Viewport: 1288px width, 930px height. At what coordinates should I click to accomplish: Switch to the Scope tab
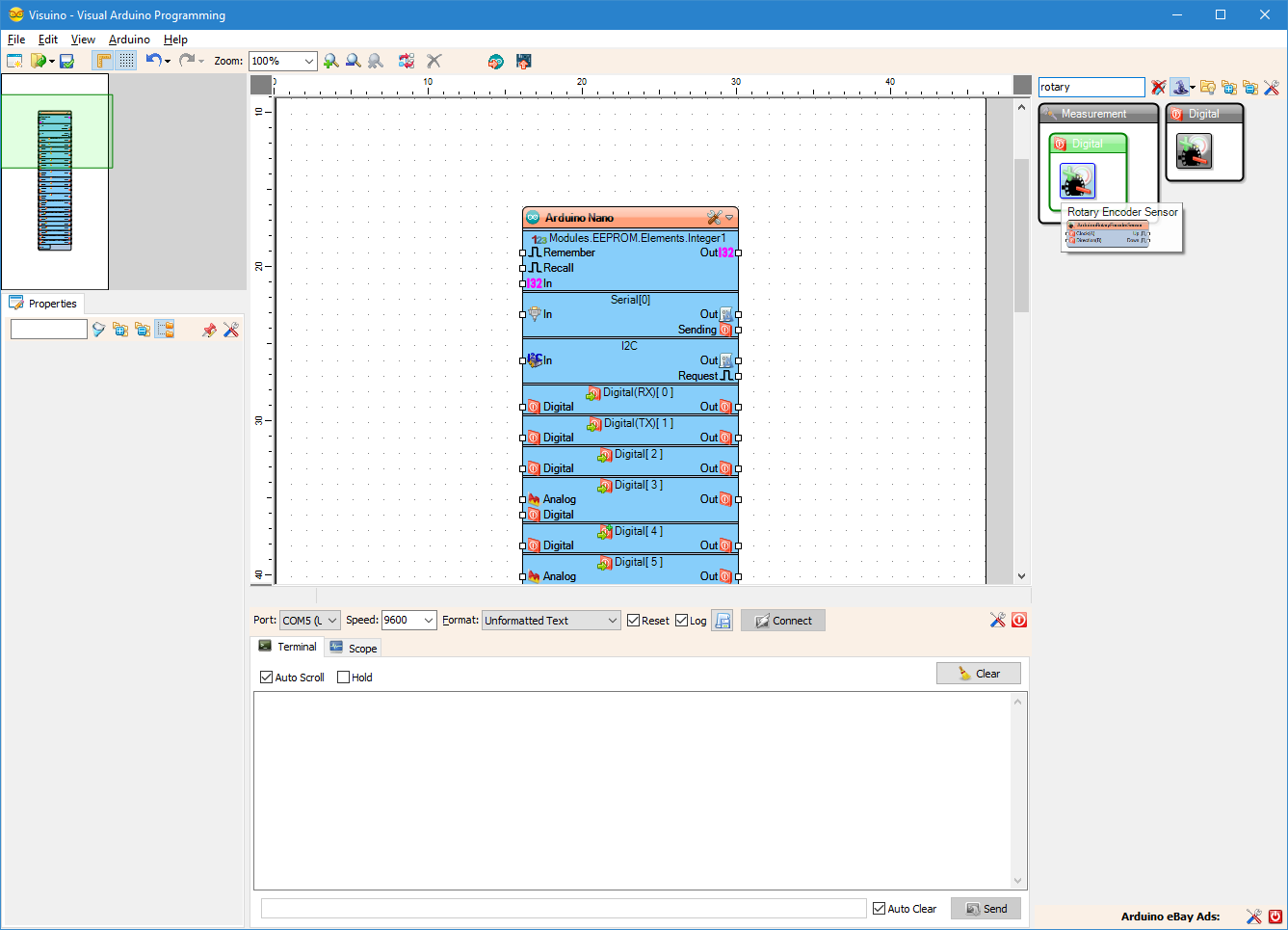[x=353, y=649]
